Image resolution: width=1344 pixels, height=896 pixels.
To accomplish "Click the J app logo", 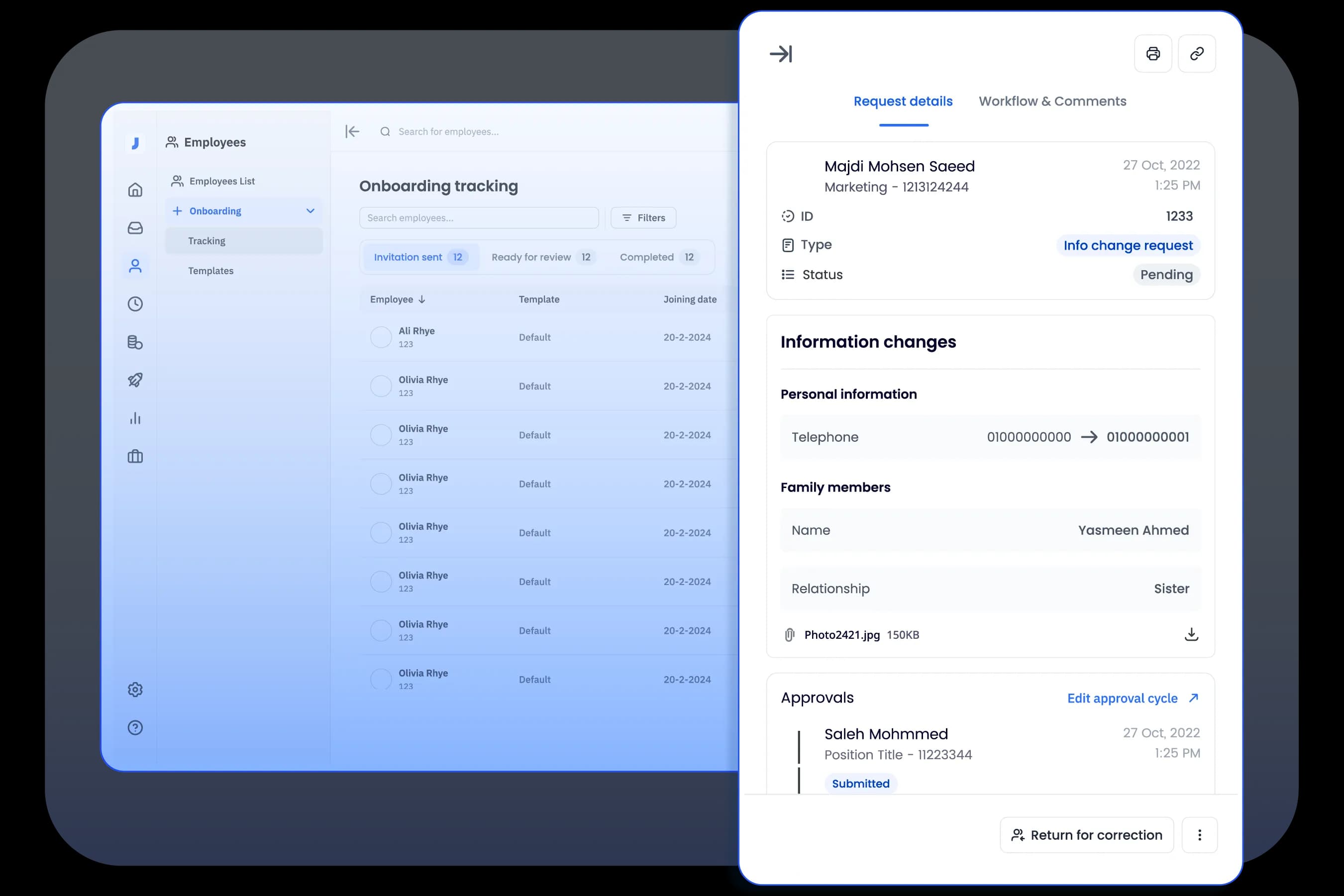I will pyautogui.click(x=135, y=143).
